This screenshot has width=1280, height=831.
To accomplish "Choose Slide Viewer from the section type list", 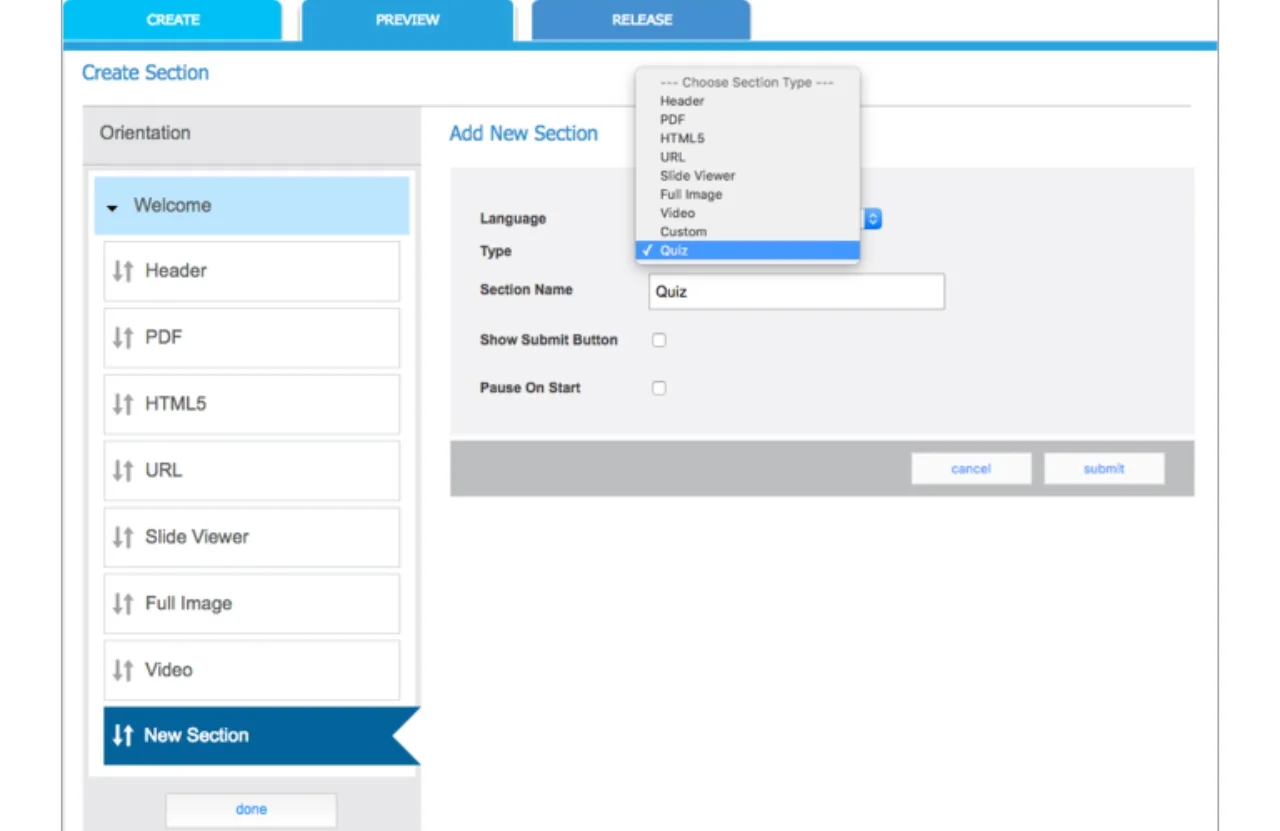I will (748, 175).
